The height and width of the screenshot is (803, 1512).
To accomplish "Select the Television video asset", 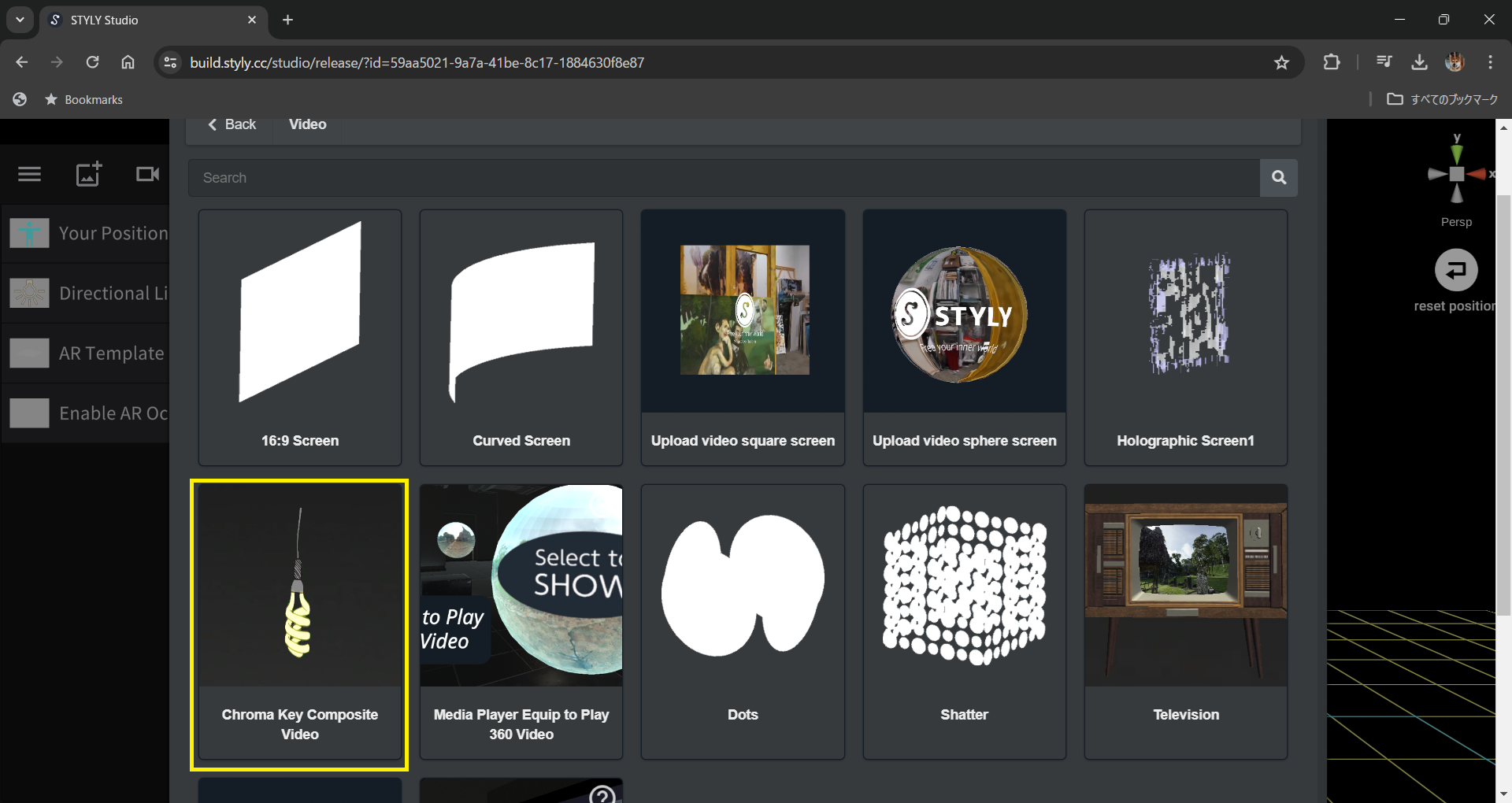I will tap(1186, 622).
